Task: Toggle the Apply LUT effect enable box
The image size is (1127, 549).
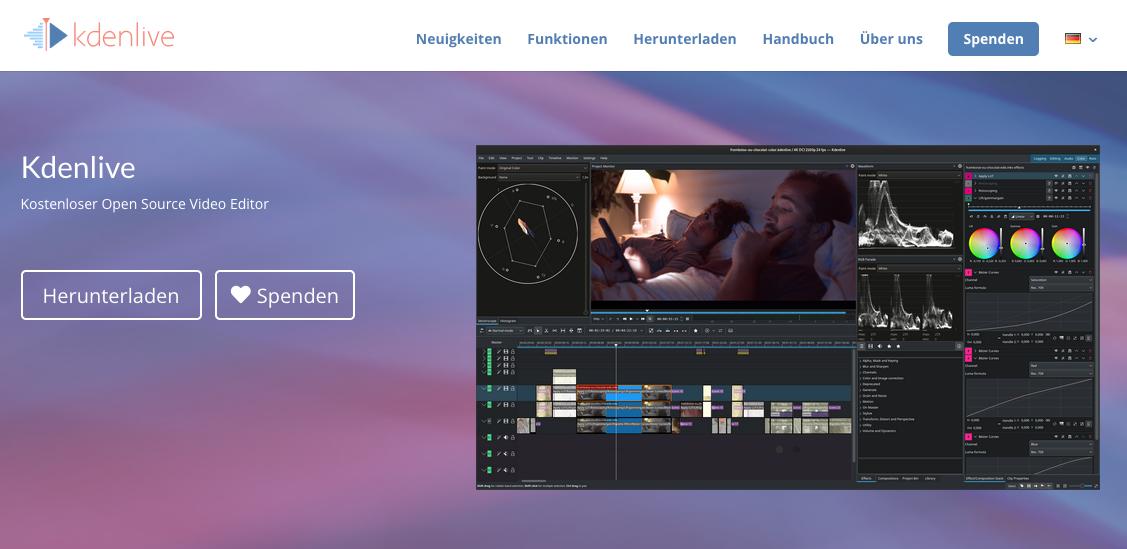Action: pyautogui.click(x=968, y=175)
